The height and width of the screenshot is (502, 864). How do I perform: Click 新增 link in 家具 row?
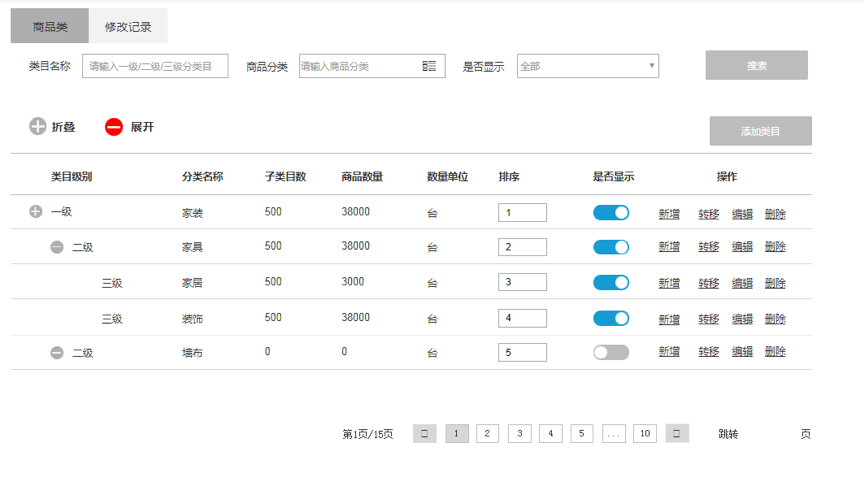[x=669, y=246]
